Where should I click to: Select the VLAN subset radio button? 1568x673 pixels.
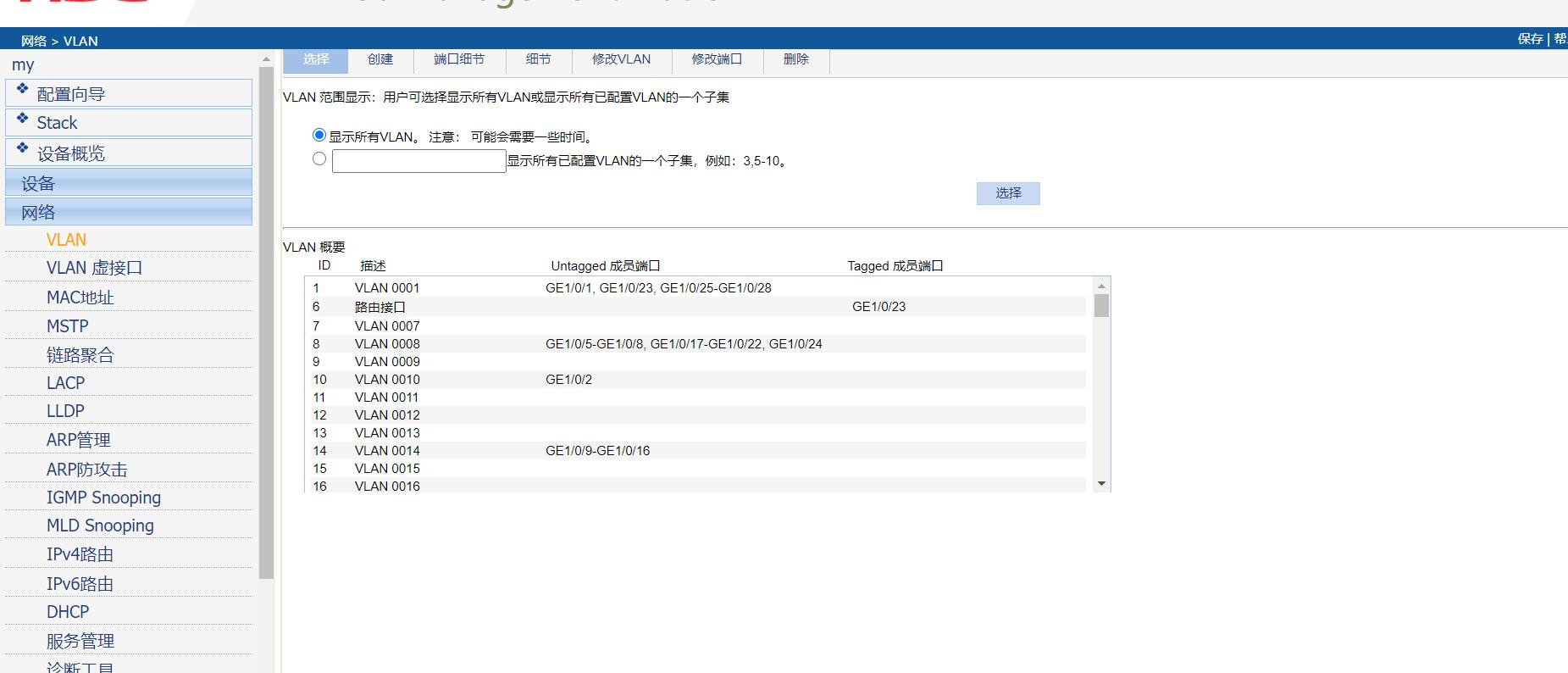tap(319, 159)
